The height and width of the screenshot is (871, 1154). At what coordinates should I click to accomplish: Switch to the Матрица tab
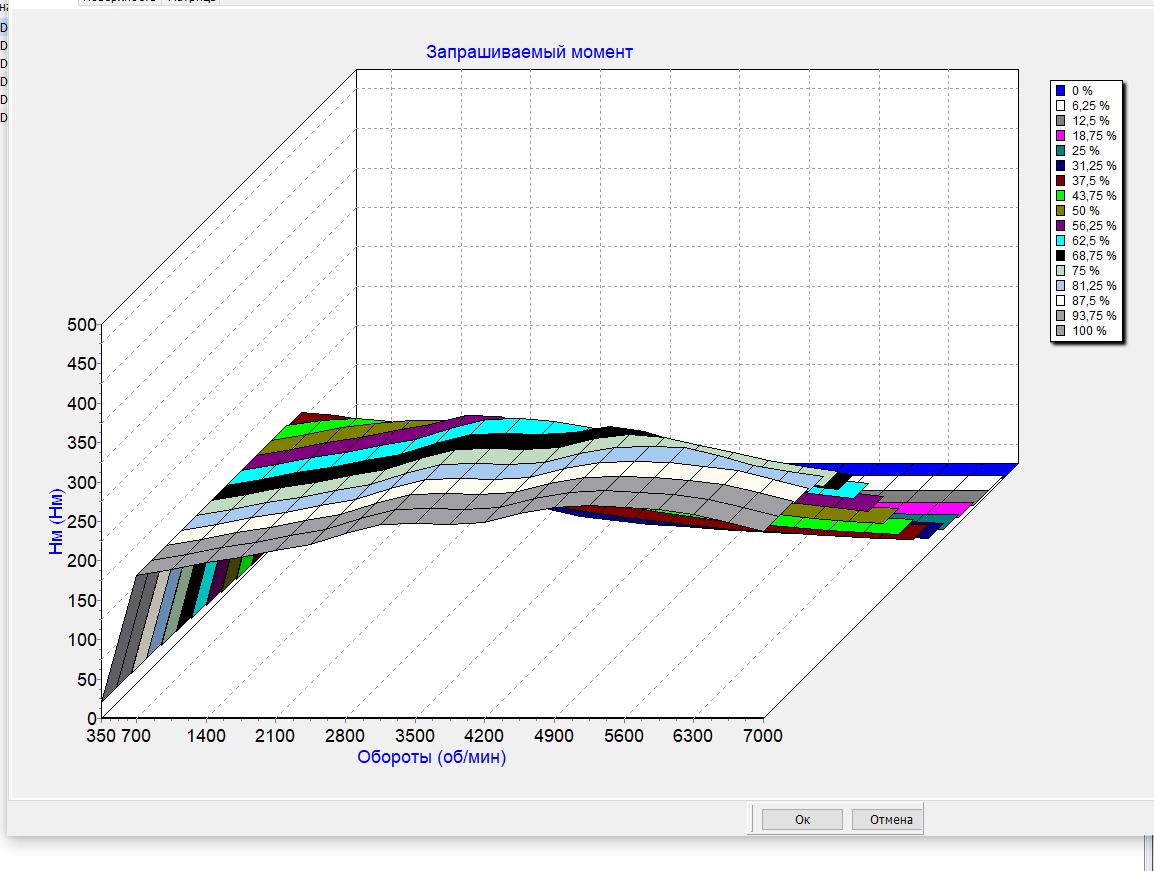click(x=192, y=2)
